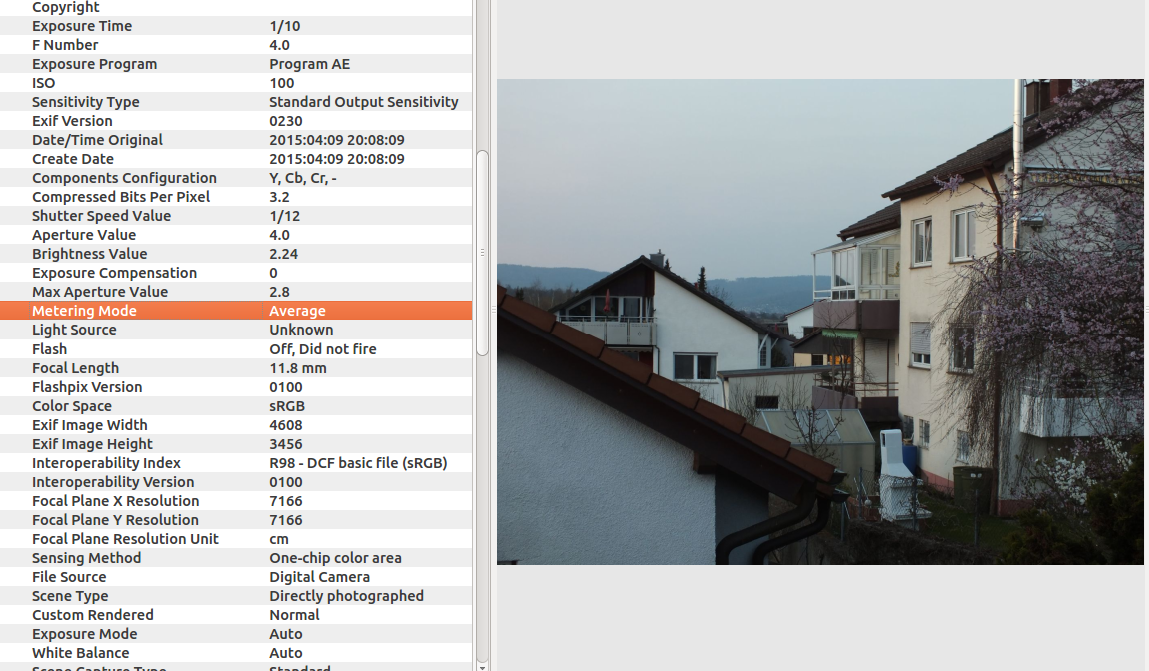Select the File Source row
The width and height of the screenshot is (1149, 671).
(236, 577)
